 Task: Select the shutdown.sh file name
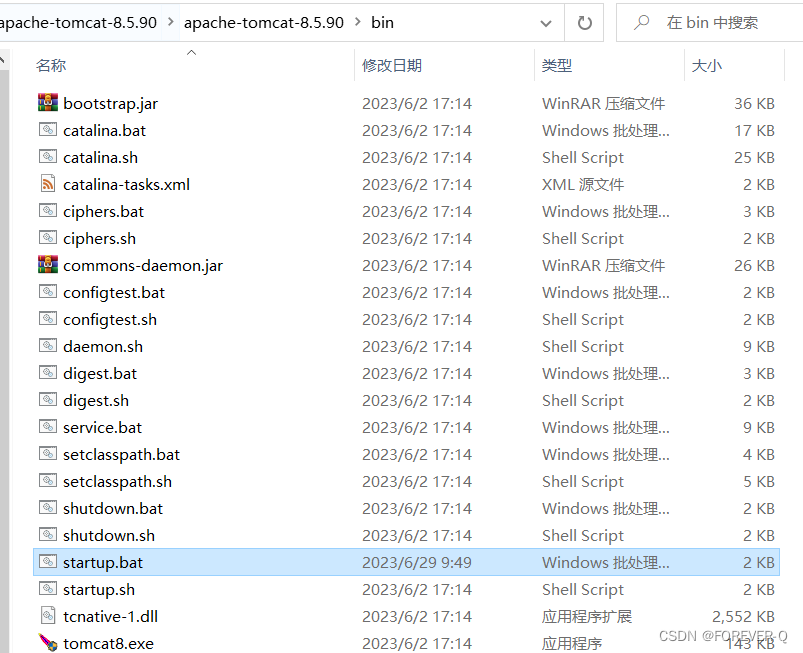pyautogui.click(x=109, y=535)
